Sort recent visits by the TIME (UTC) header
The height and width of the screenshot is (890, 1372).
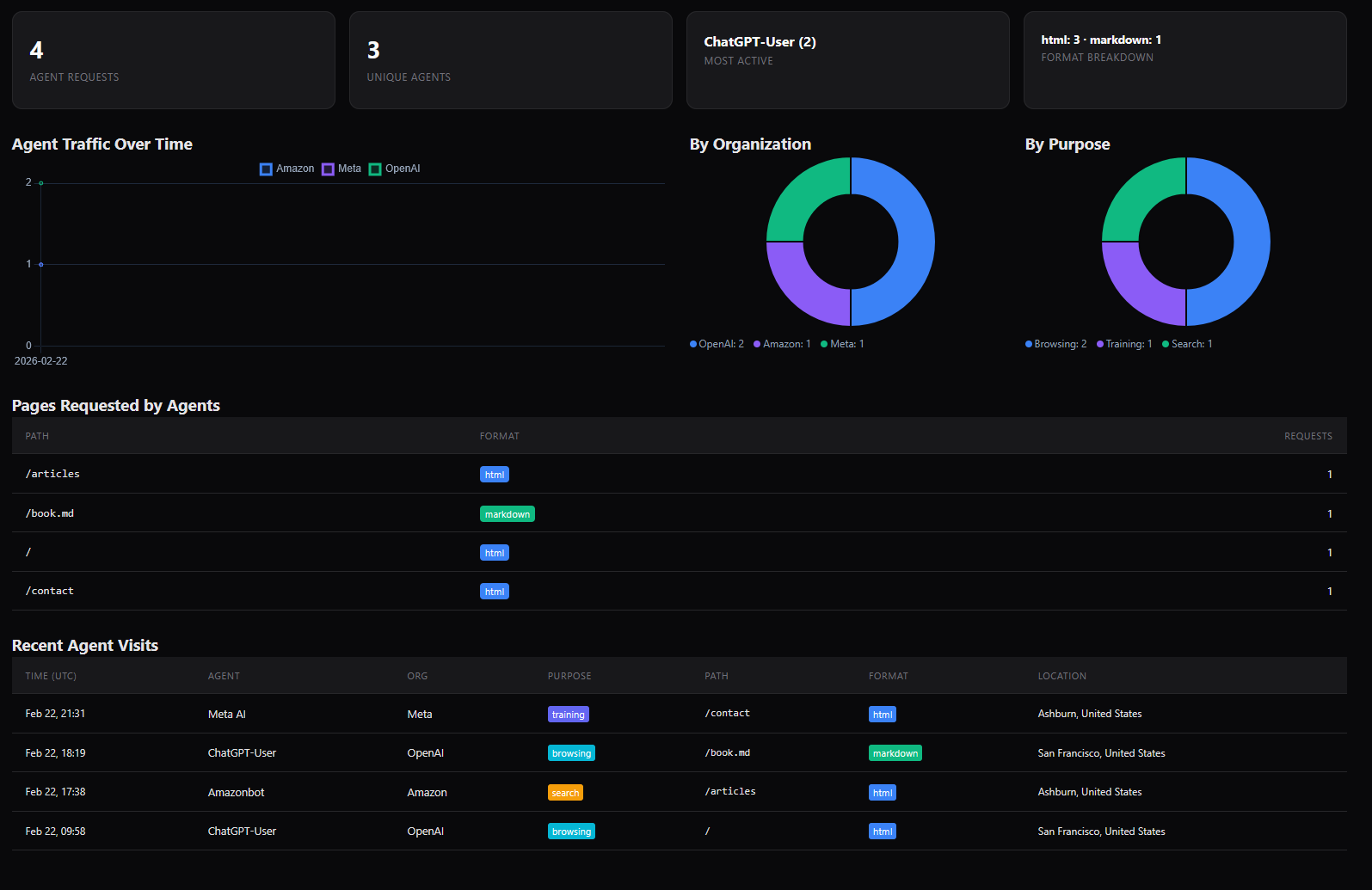click(x=51, y=676)
